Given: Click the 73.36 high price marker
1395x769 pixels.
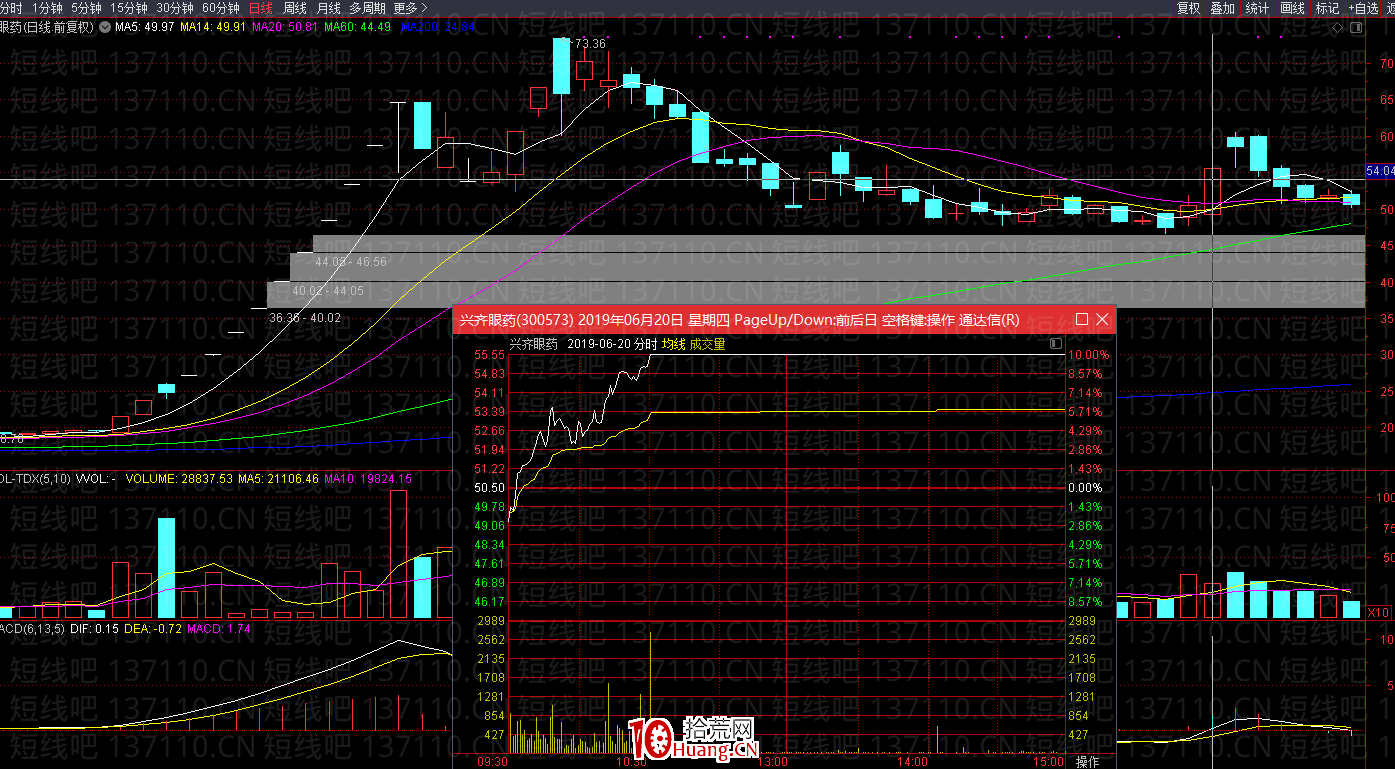Looking at the screenshot, I should click(589, 43).
